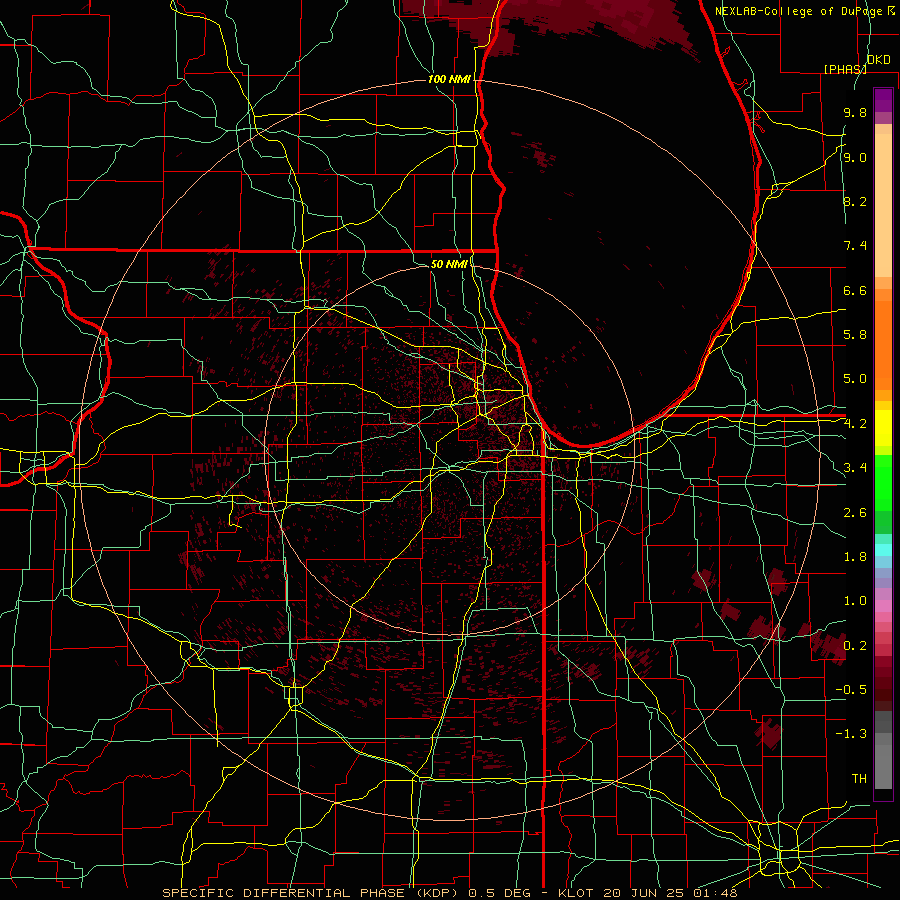The image size is (900, 900).
Task: Pick the orange segment of the color bar
Action: pos(883,344)
